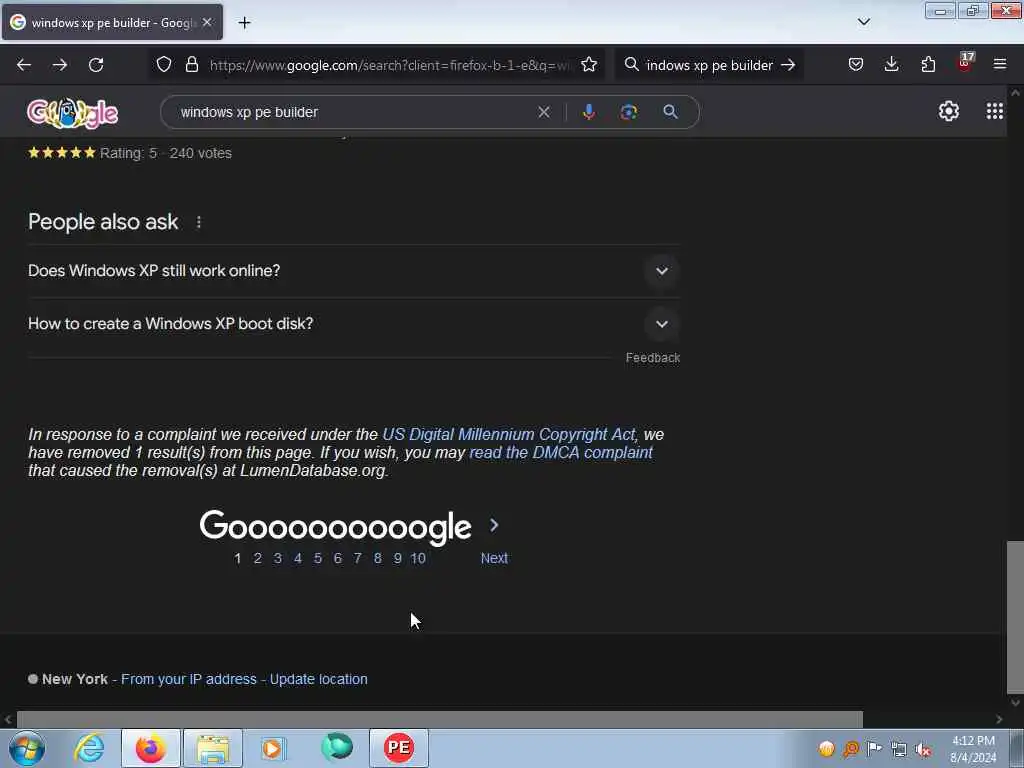Viewport: 1024px width, 768px height.
Task: Go to results page 6
Action: 338,558
